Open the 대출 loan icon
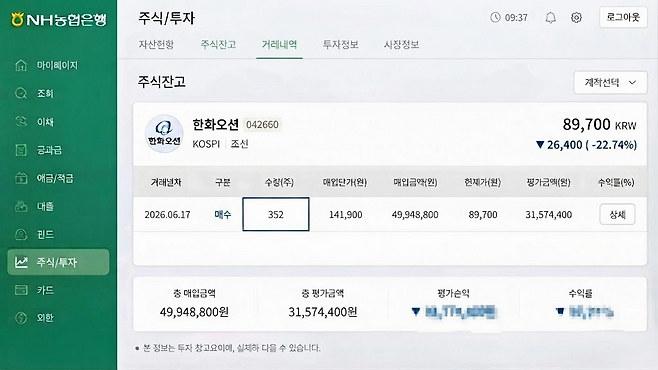This screenshot has height=370, width=658. tap(21, 206)
